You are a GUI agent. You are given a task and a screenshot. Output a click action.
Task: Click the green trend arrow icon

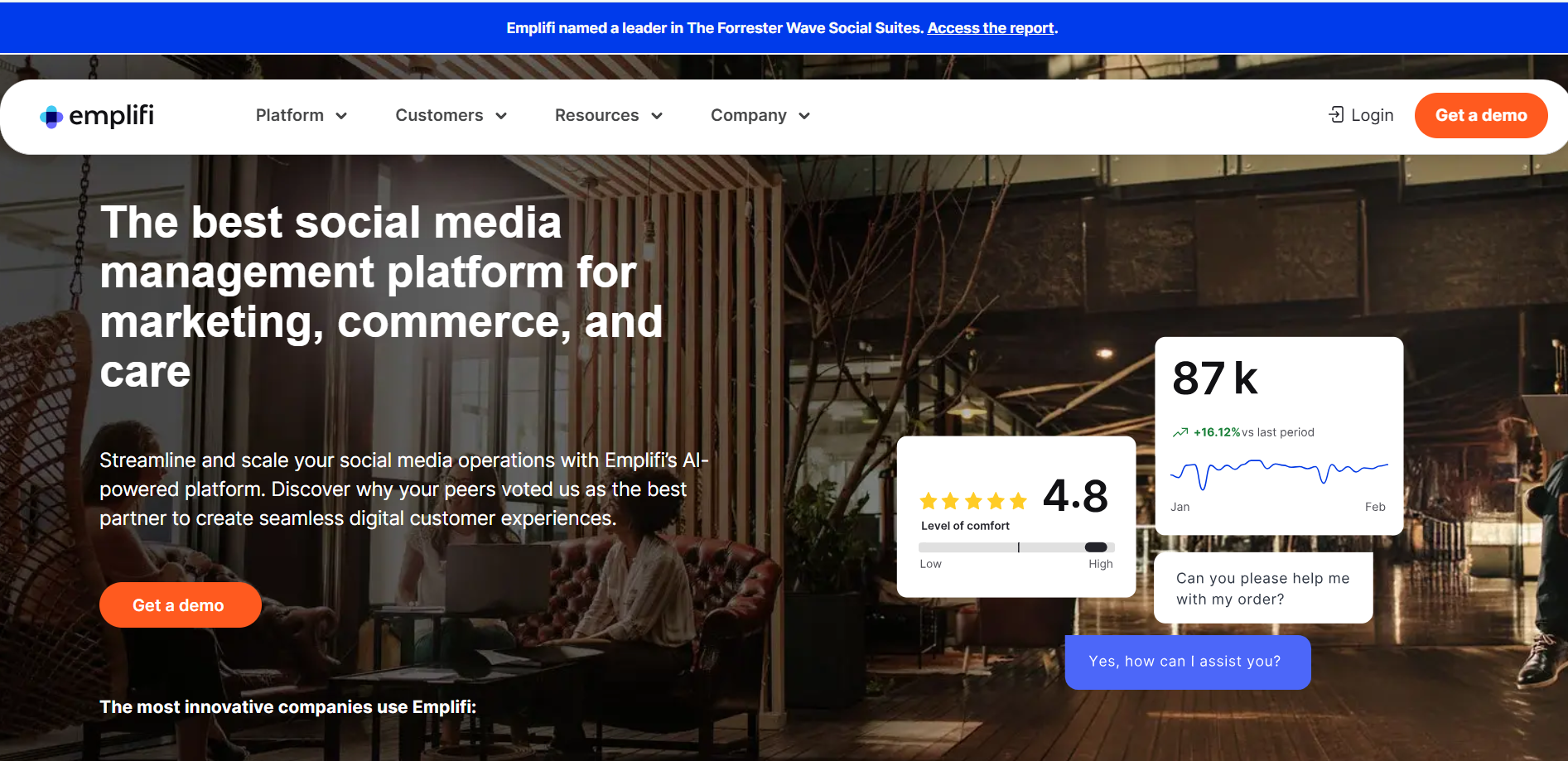1180,432
